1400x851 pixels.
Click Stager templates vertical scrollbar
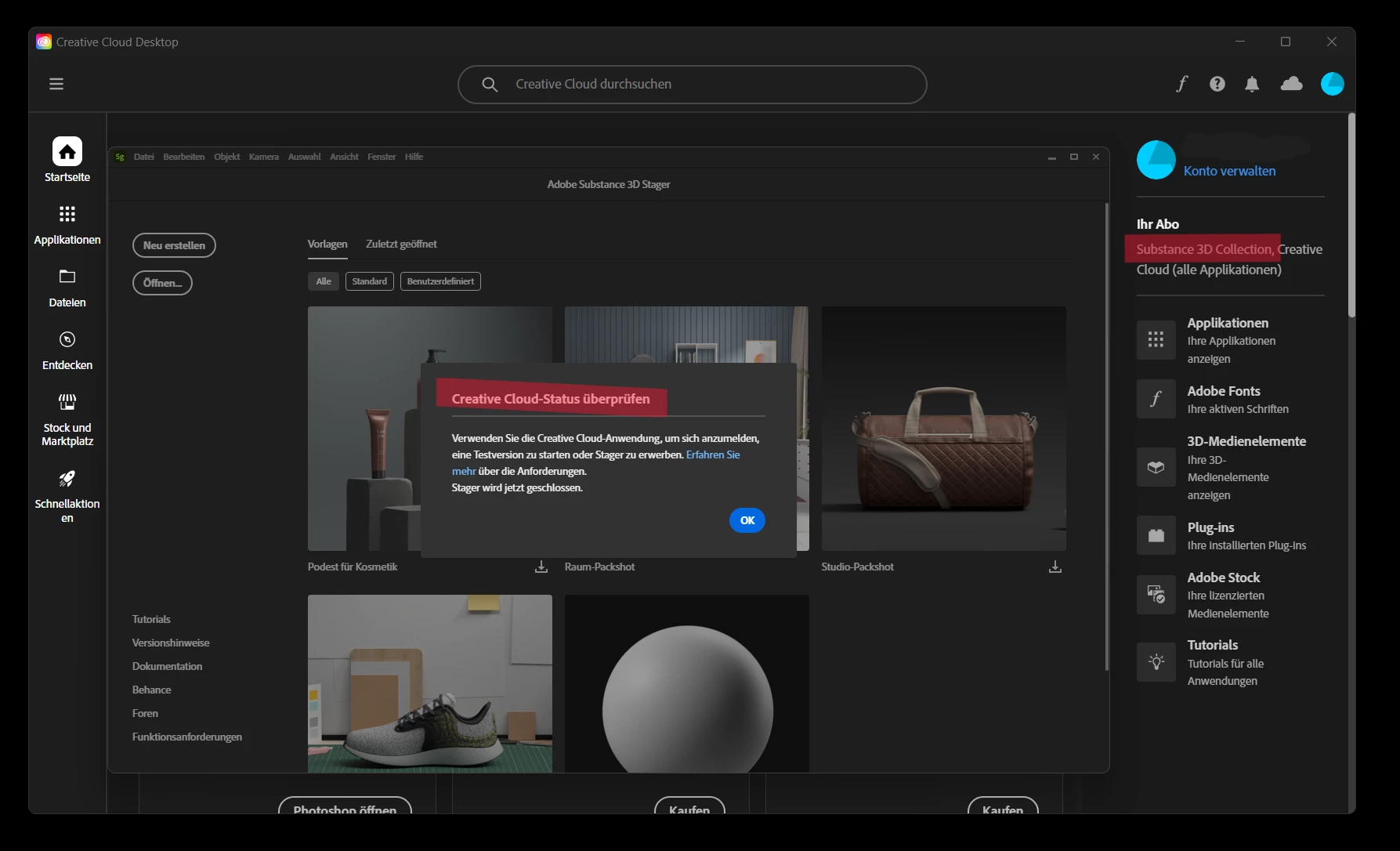[x=1107, y=436]
